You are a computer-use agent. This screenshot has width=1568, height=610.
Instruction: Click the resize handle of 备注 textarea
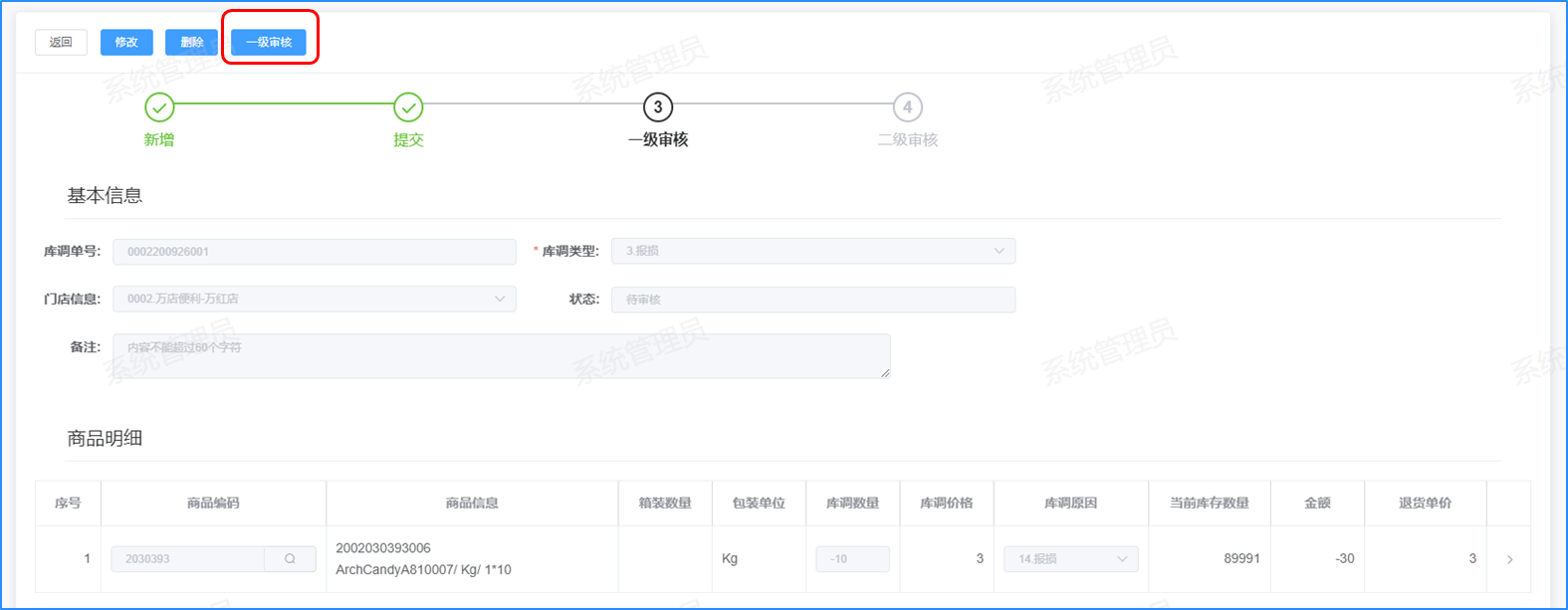click(x=885, y=372)
